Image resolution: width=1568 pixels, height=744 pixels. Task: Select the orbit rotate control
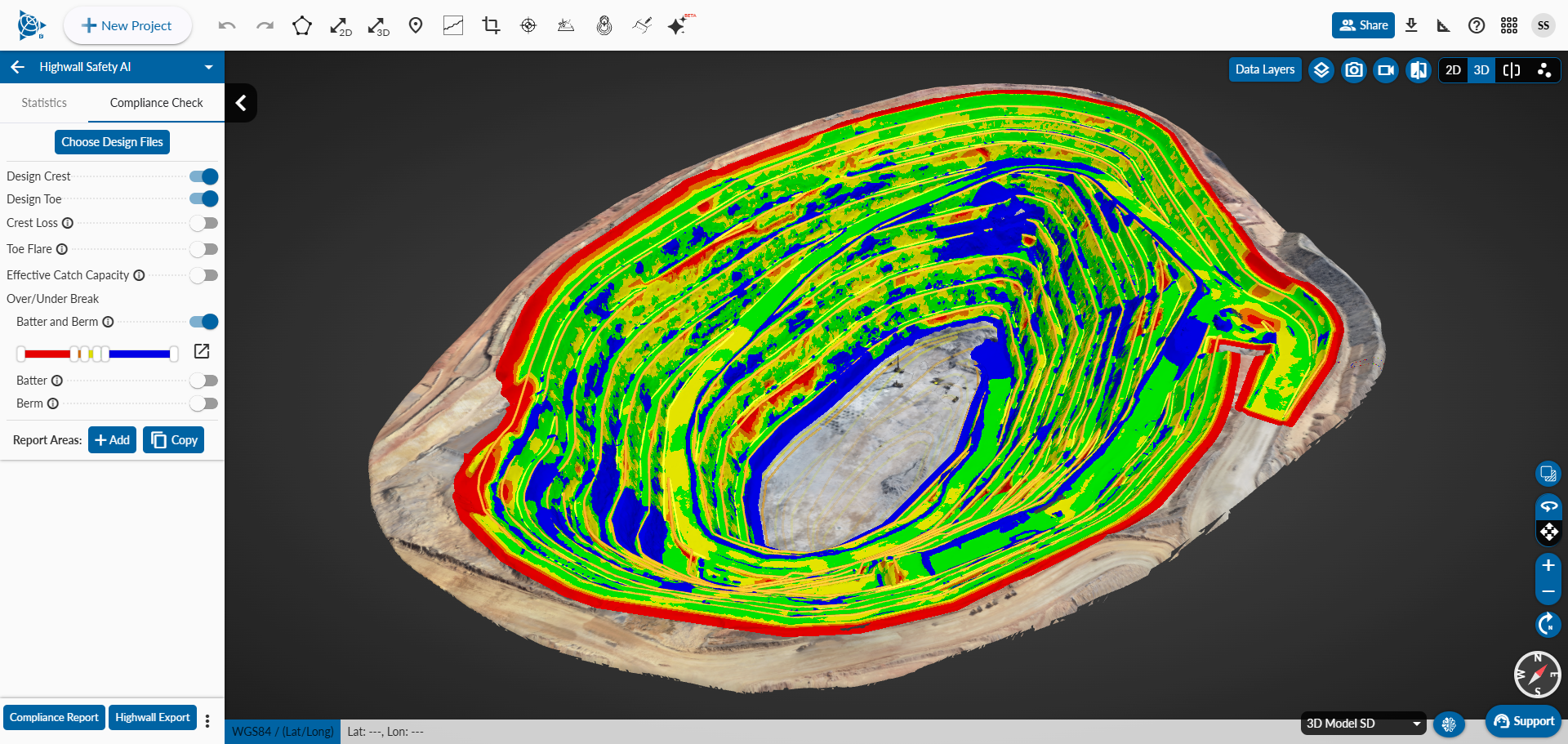click(x=1548, y=506)
